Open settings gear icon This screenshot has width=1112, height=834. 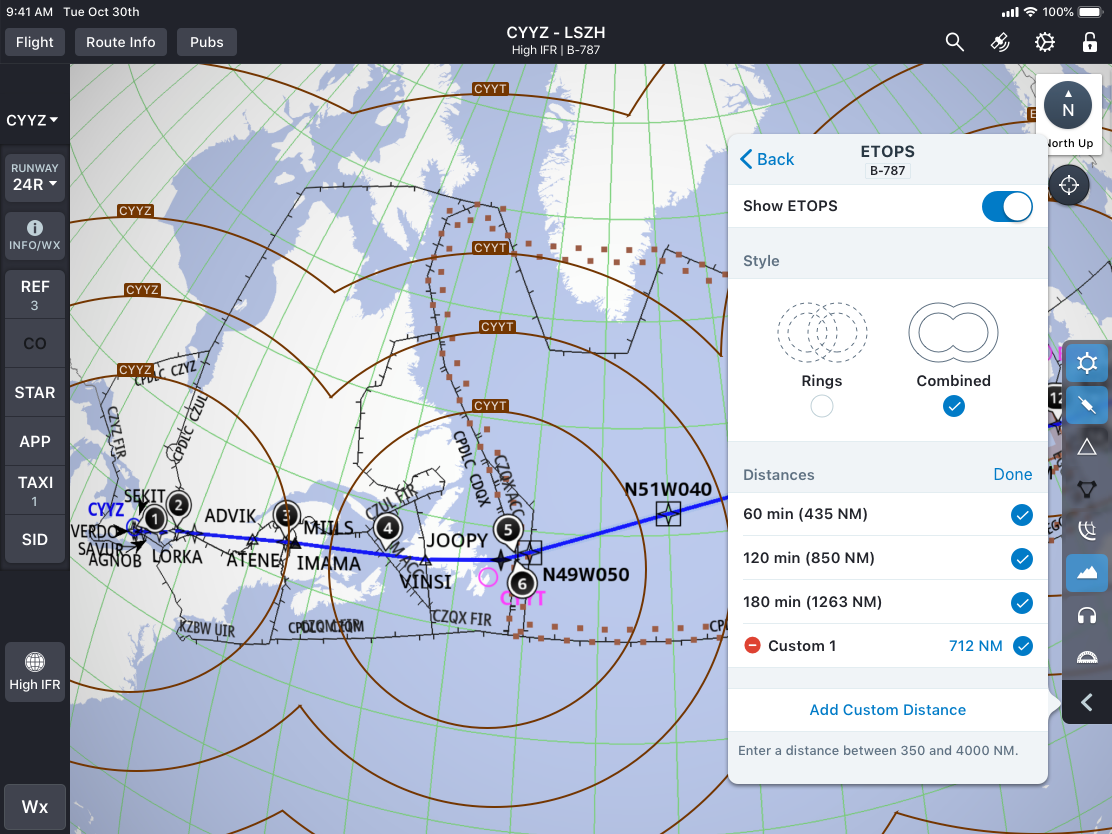click(x=1045, y=43)
